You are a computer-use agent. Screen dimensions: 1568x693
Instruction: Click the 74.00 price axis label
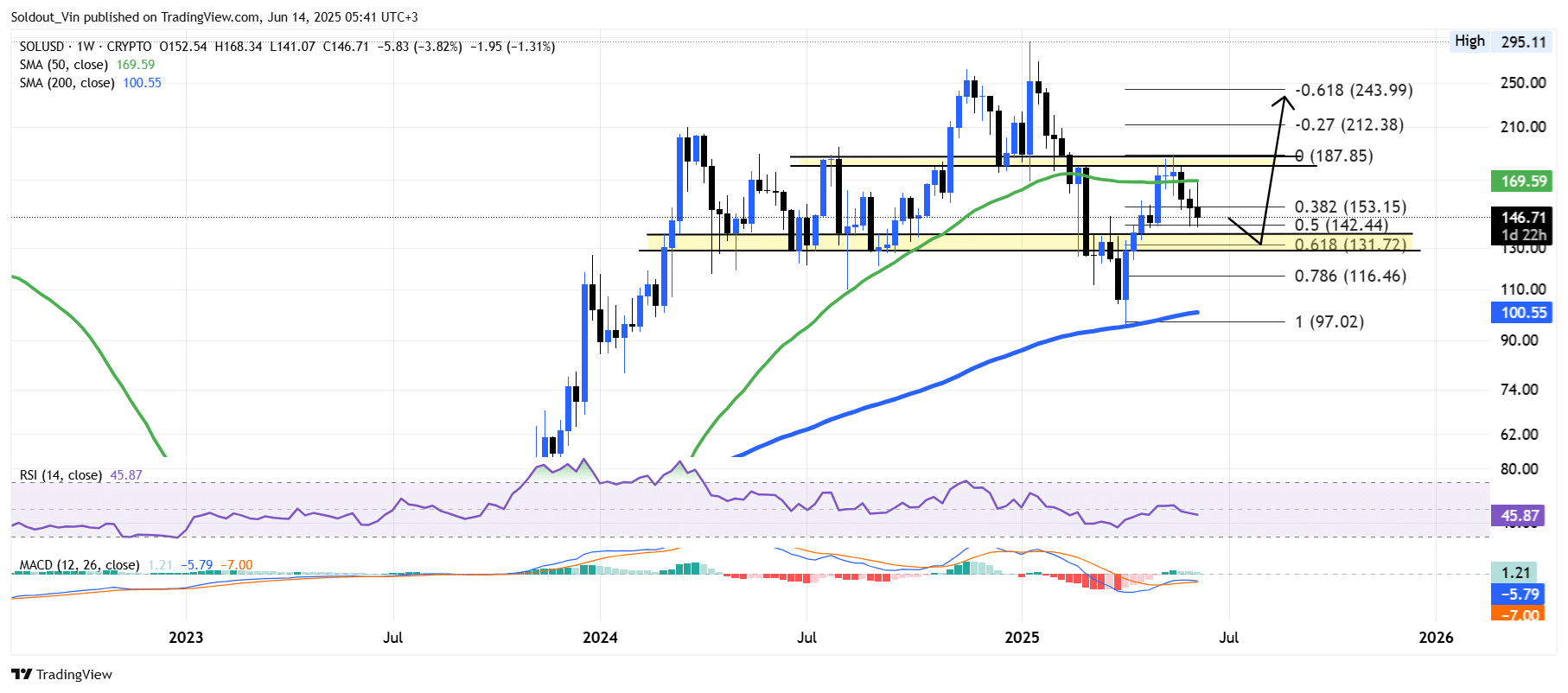click(x=1520, y=390)
